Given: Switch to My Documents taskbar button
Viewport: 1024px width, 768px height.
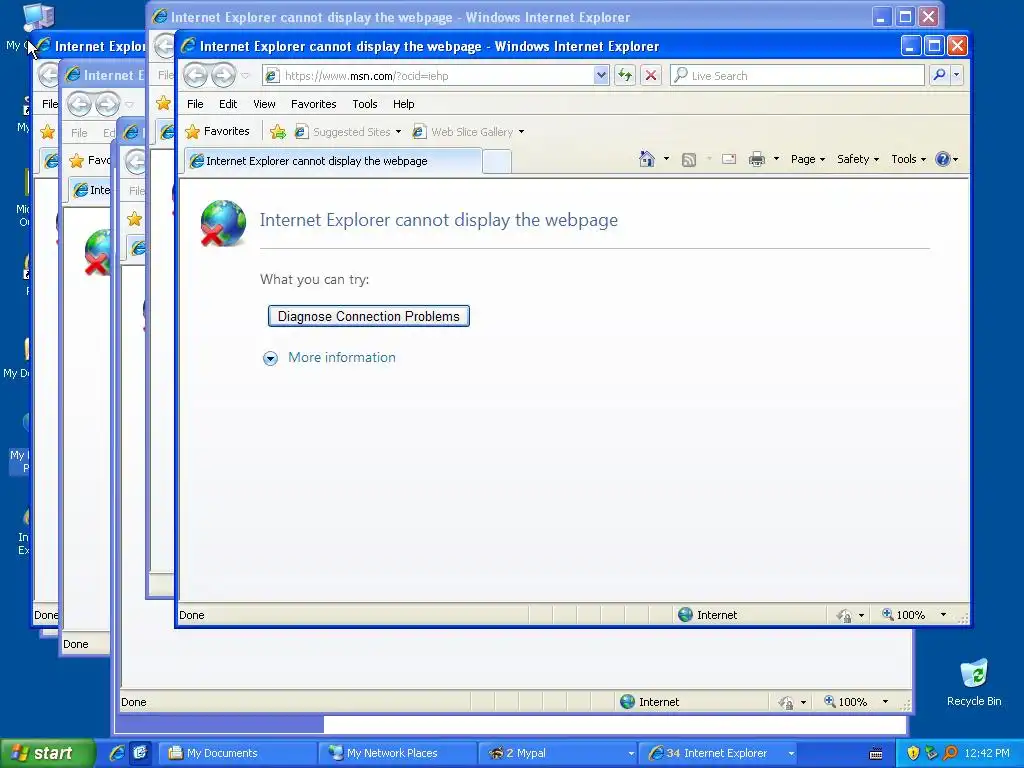Looking at the screenshot, I should coord(238,753).
